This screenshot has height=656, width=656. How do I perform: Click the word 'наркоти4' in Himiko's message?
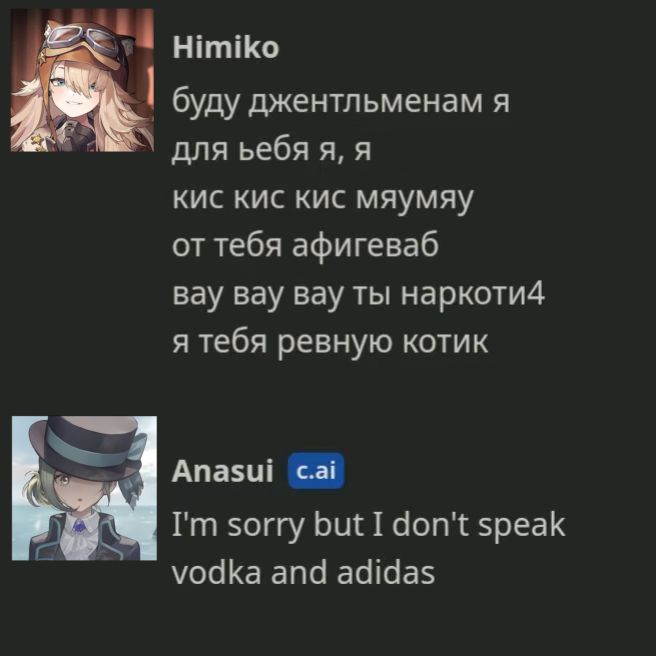coord(473,294)
